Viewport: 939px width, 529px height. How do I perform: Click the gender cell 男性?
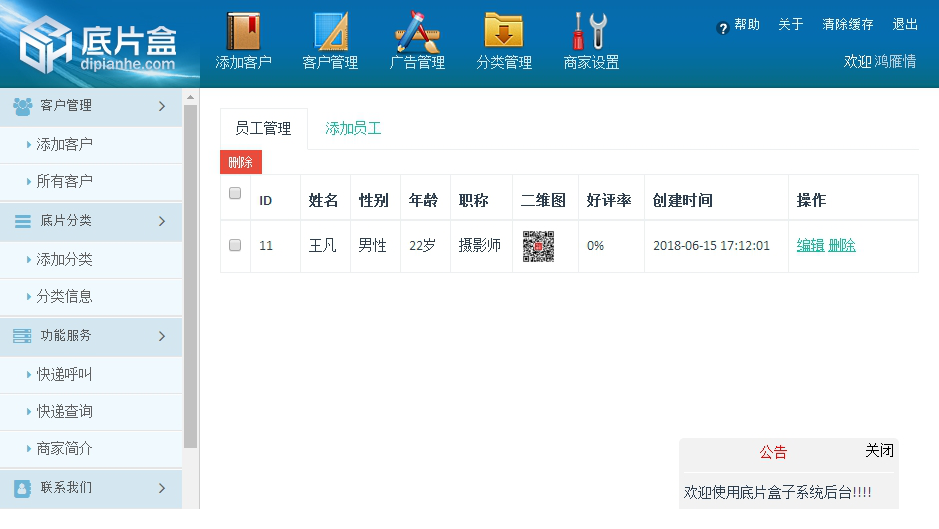point(372,245)
